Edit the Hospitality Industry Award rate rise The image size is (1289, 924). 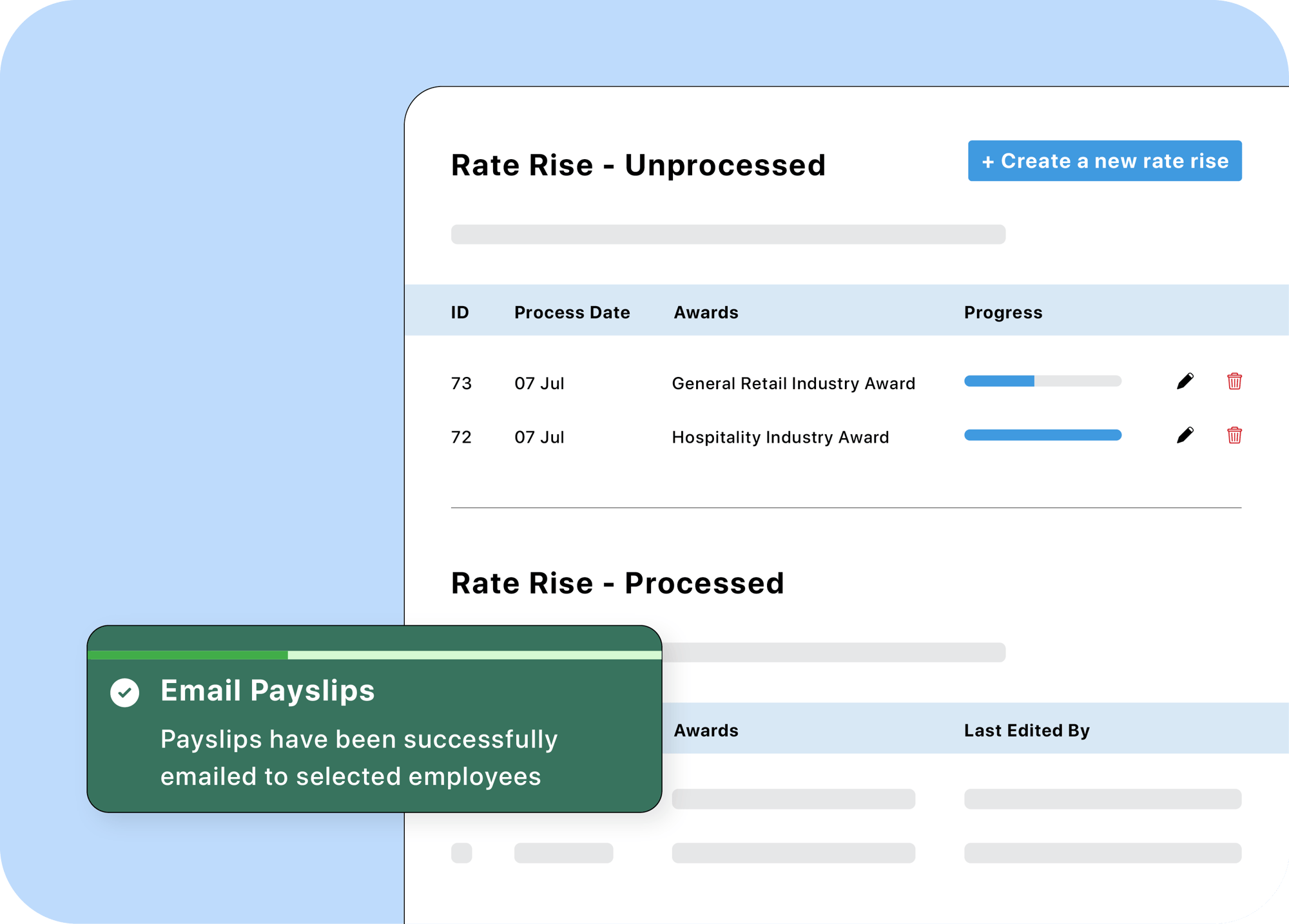1185,436
